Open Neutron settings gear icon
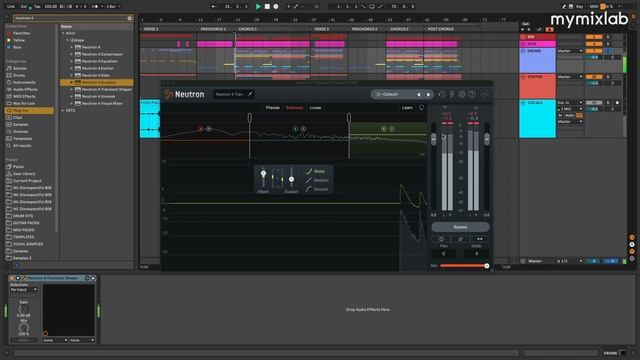The image size is (640, 360). (462, 94)
